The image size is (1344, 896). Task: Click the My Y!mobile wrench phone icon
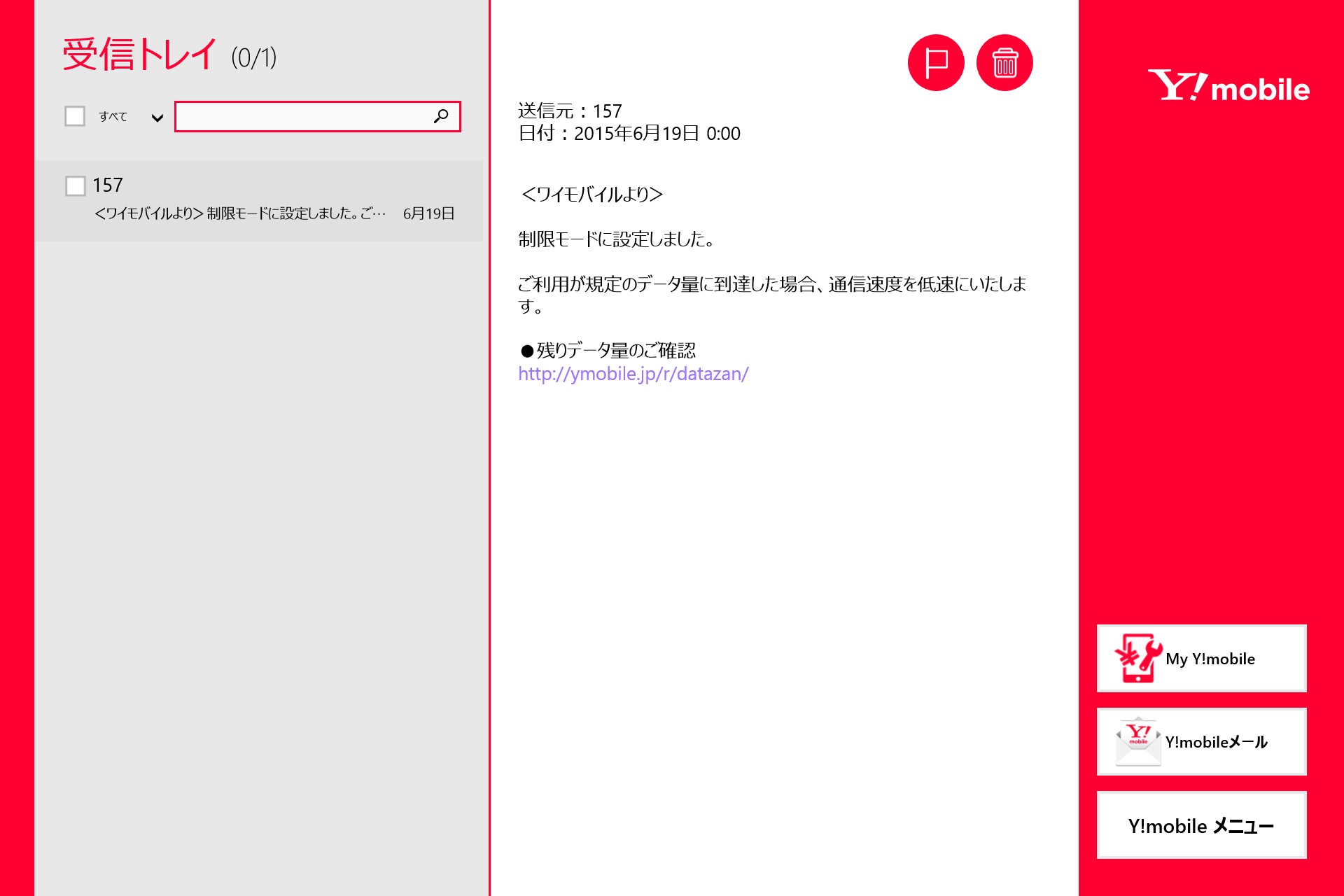point(1137,658)
